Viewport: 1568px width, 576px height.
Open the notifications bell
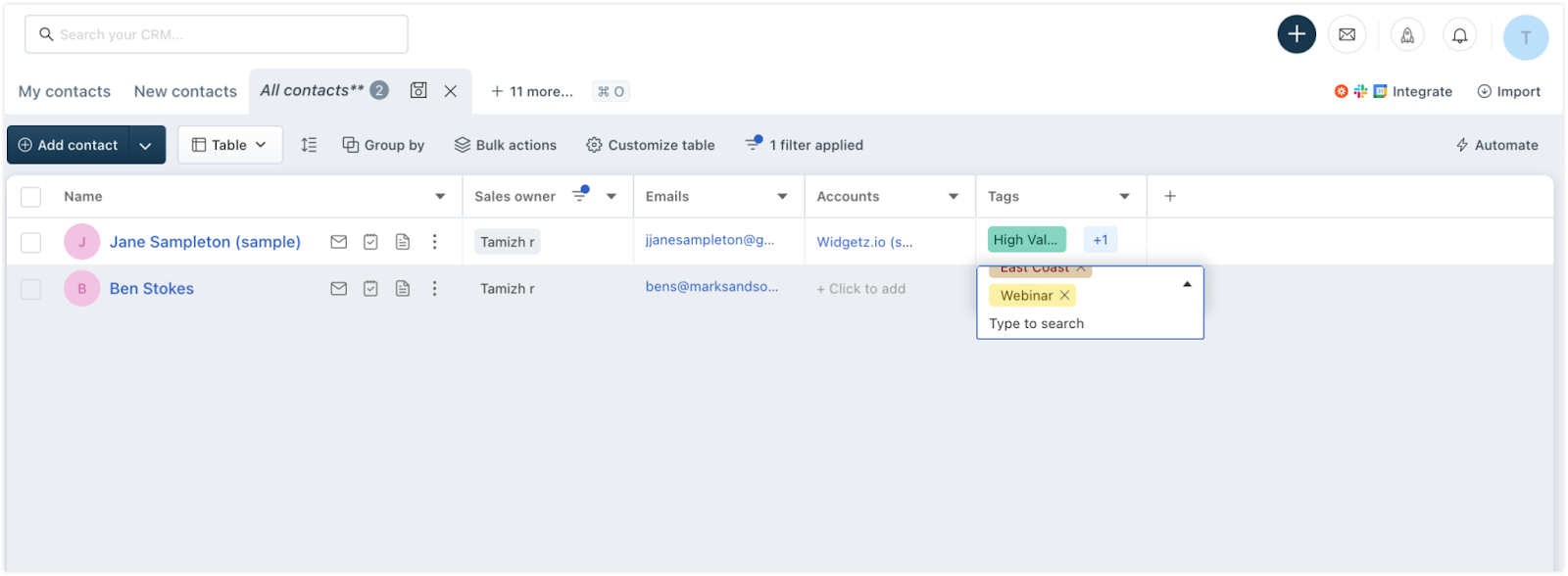[1459, 35]
